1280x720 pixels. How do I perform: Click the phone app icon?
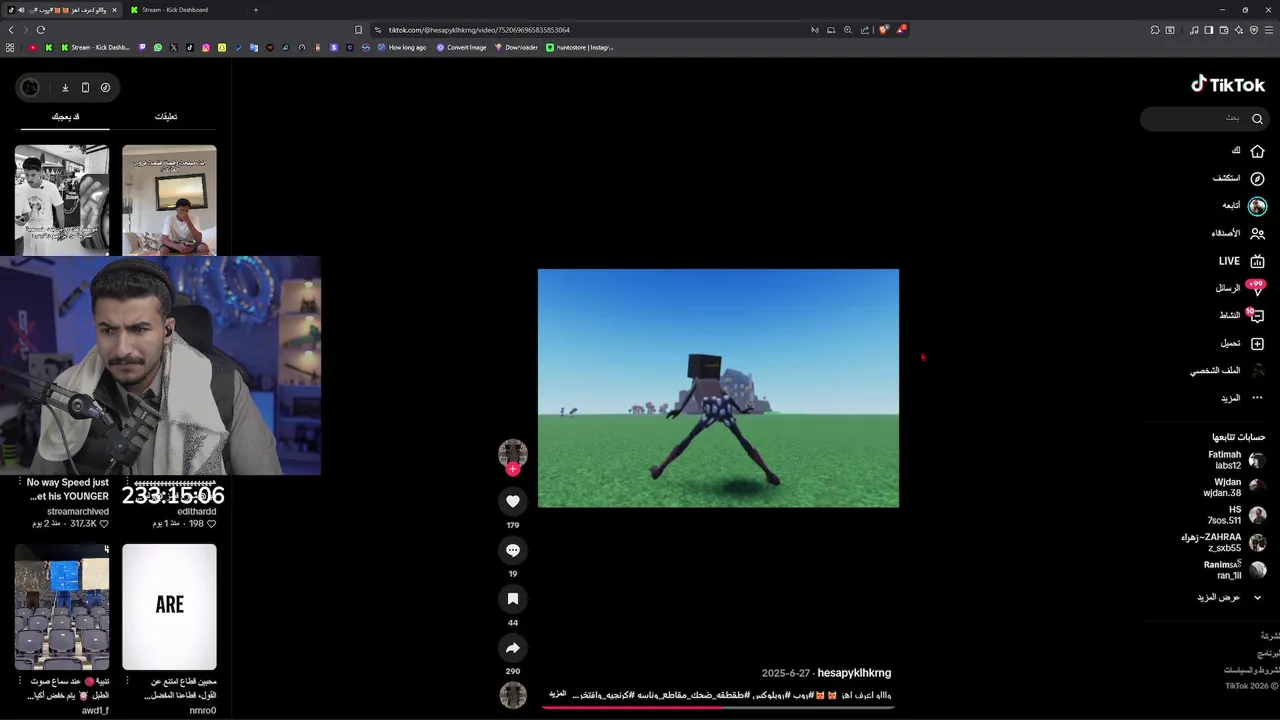click(x=85, y=87)
